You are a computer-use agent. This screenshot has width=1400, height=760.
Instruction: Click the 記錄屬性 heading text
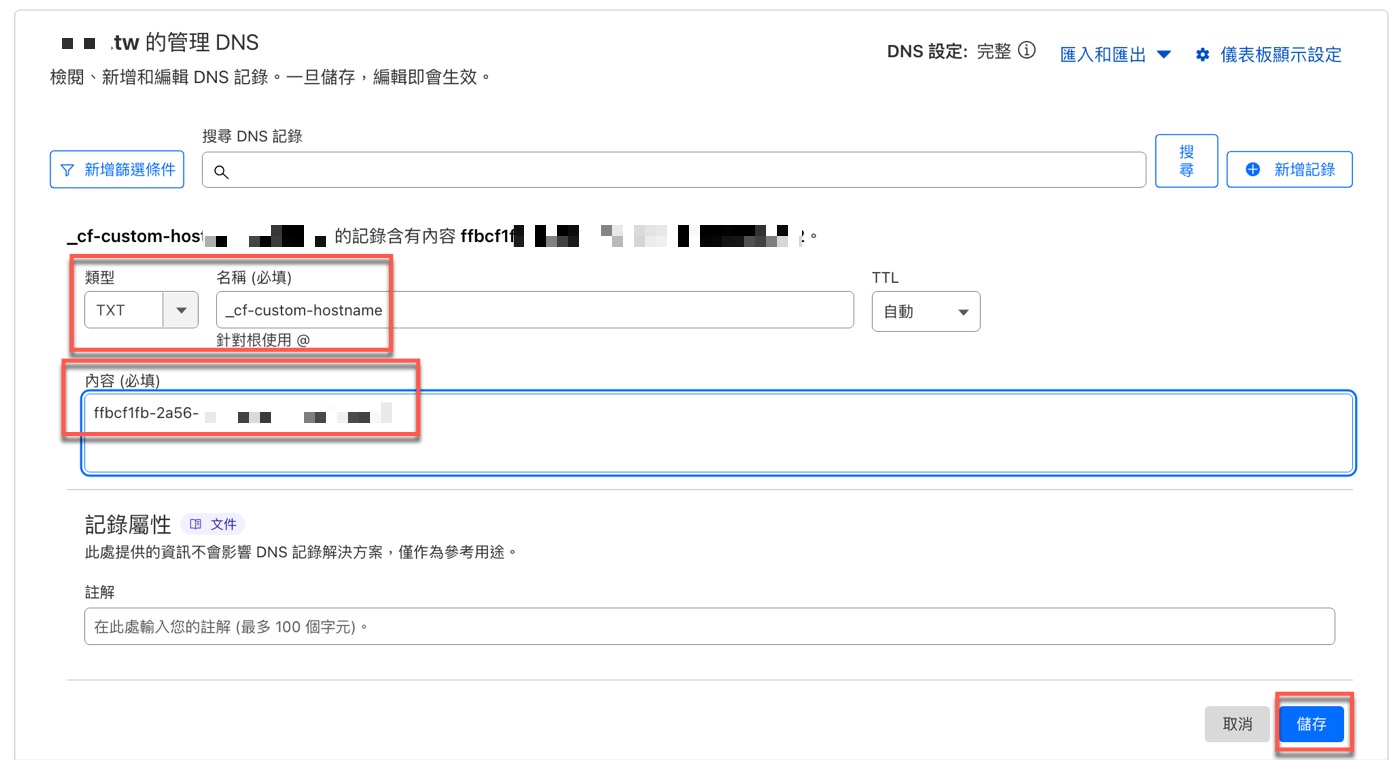129,524
